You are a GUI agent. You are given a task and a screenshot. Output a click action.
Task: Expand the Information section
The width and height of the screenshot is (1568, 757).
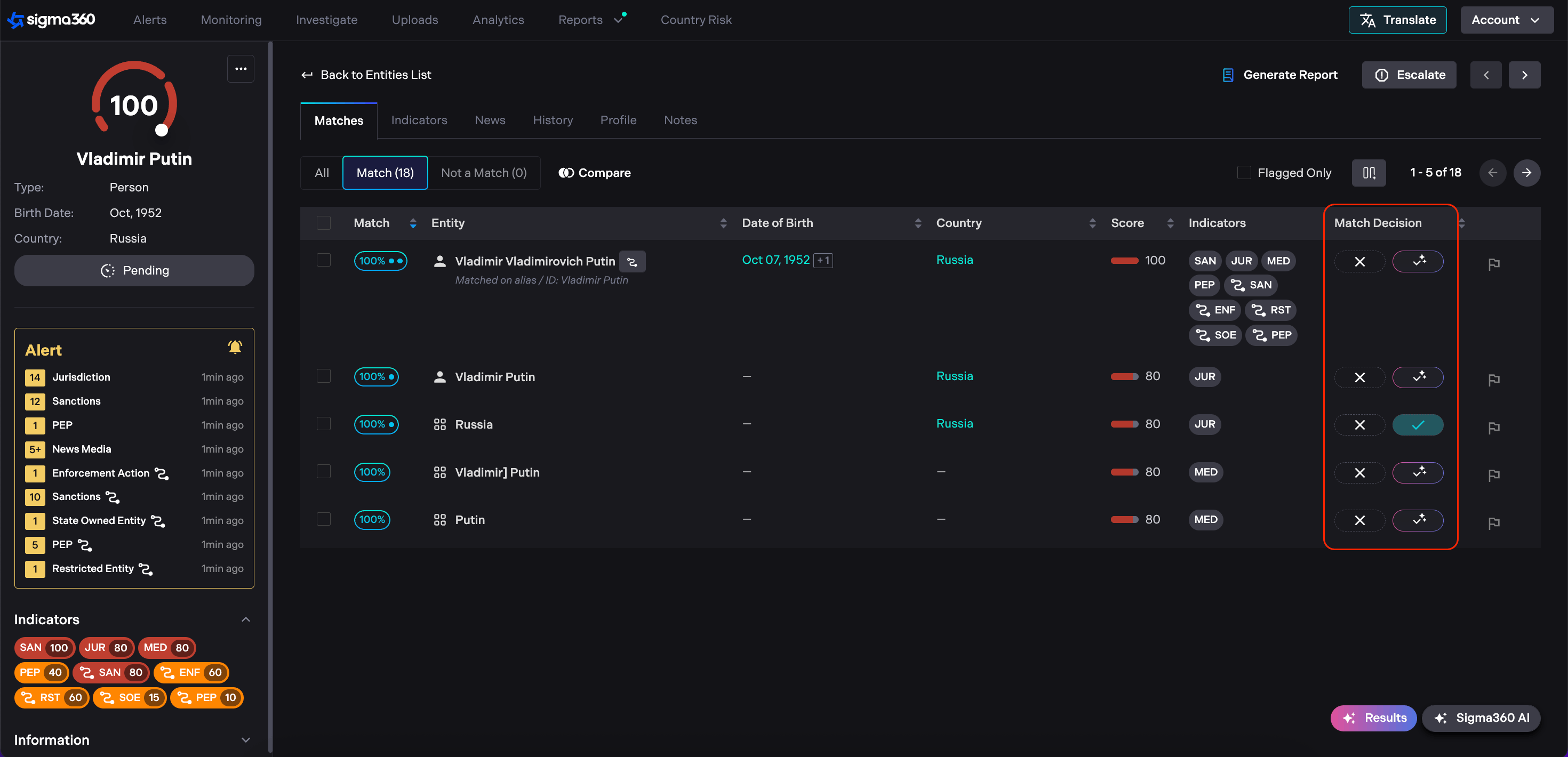[x=245, y=740]
